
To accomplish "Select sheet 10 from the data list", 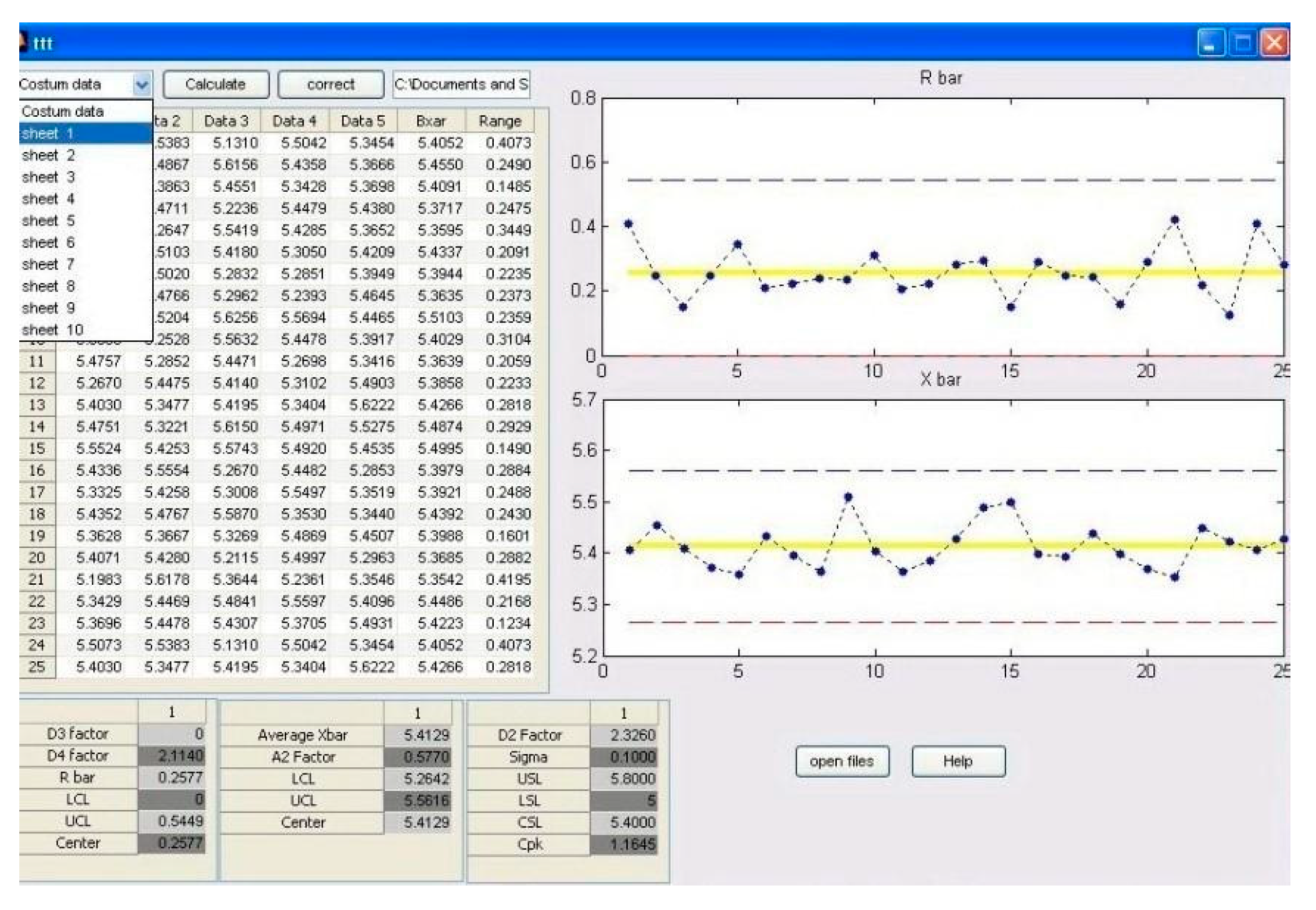I will click(x=48, y=329).
